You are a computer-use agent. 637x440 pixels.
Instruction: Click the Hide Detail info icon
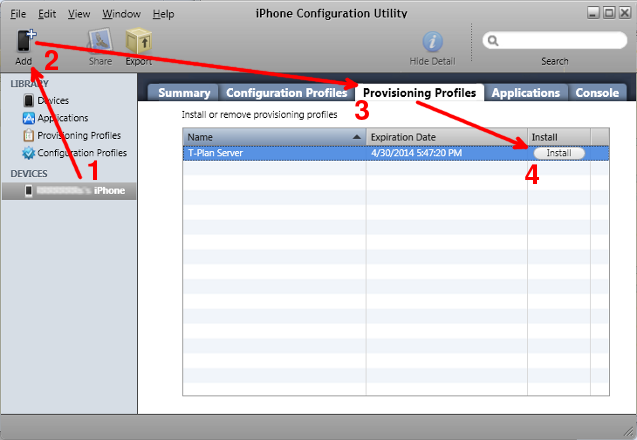[x=433, y=42]
